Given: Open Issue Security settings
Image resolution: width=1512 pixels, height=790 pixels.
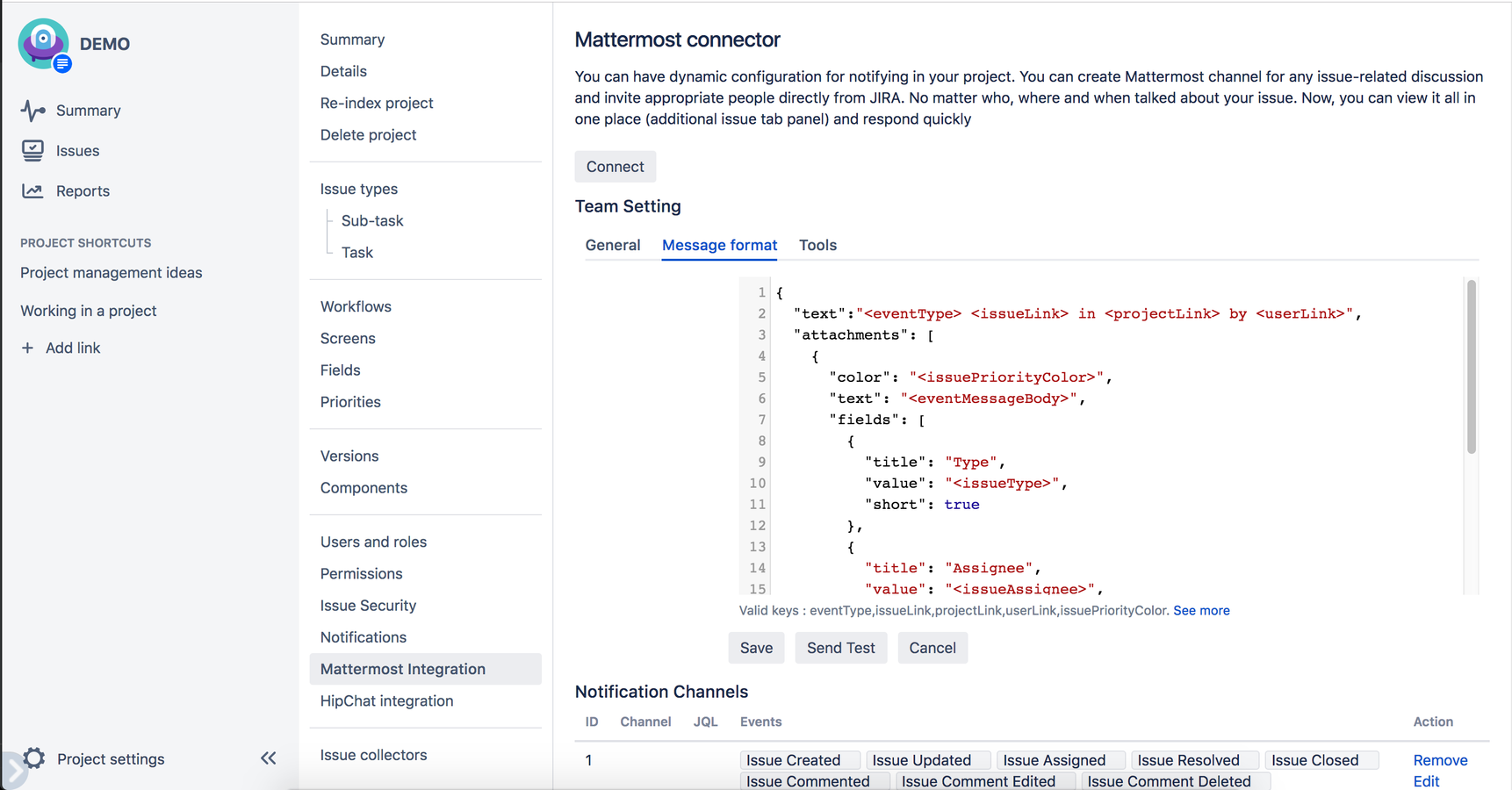Looking at the screenshot, I should point(368,605).
